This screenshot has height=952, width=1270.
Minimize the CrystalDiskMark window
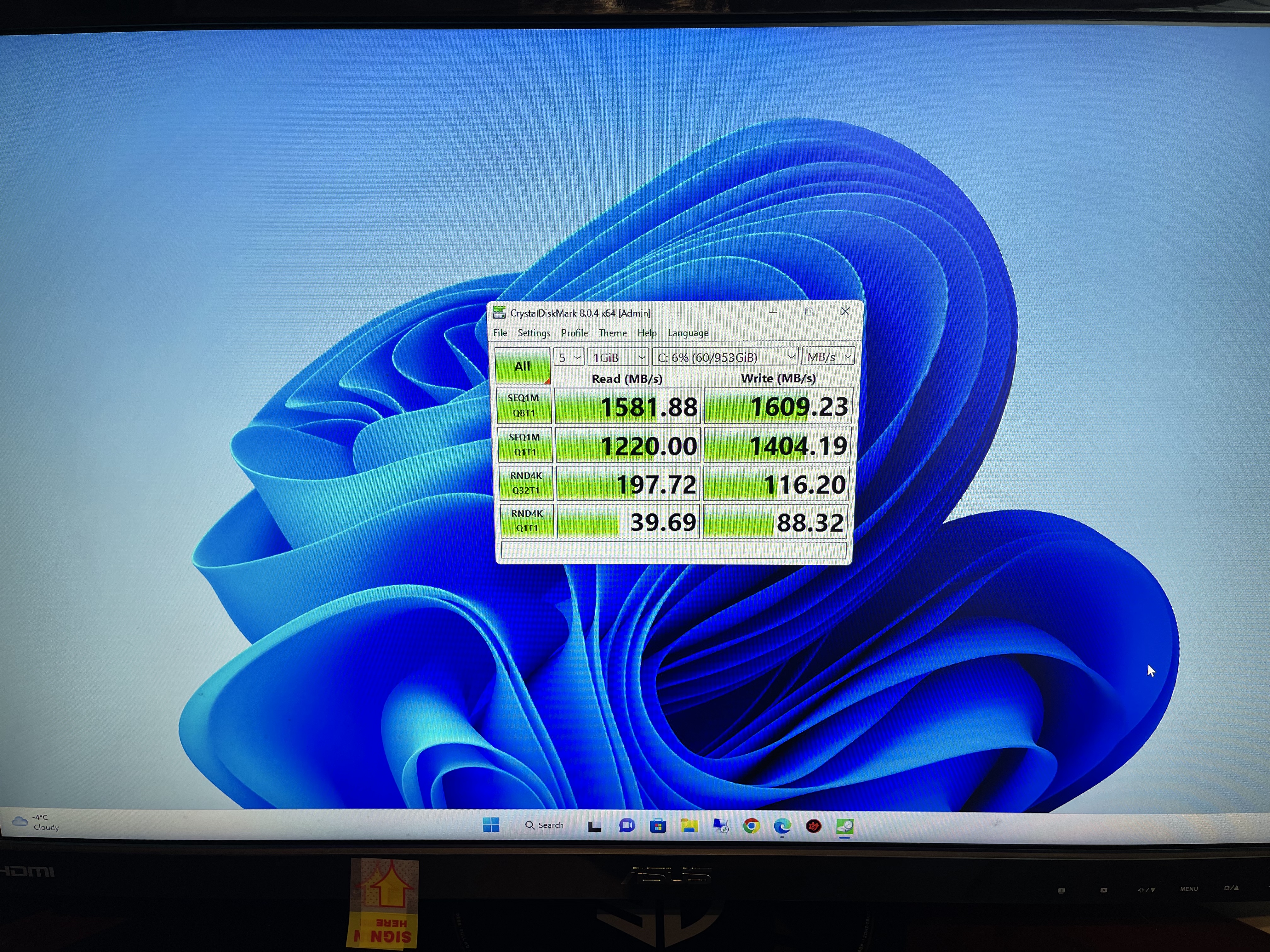[x=773, y=312]
